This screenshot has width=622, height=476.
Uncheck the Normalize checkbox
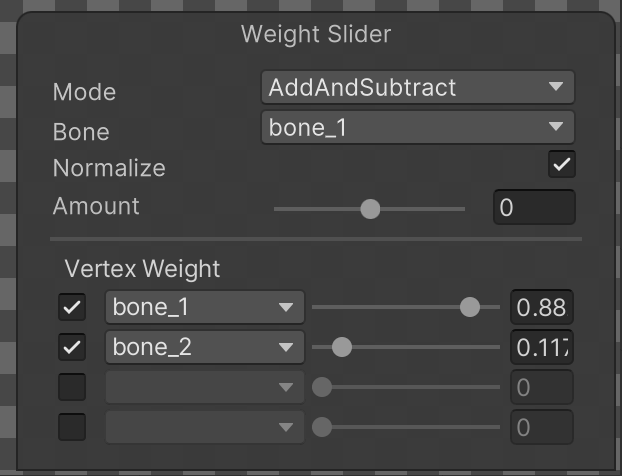562,165
